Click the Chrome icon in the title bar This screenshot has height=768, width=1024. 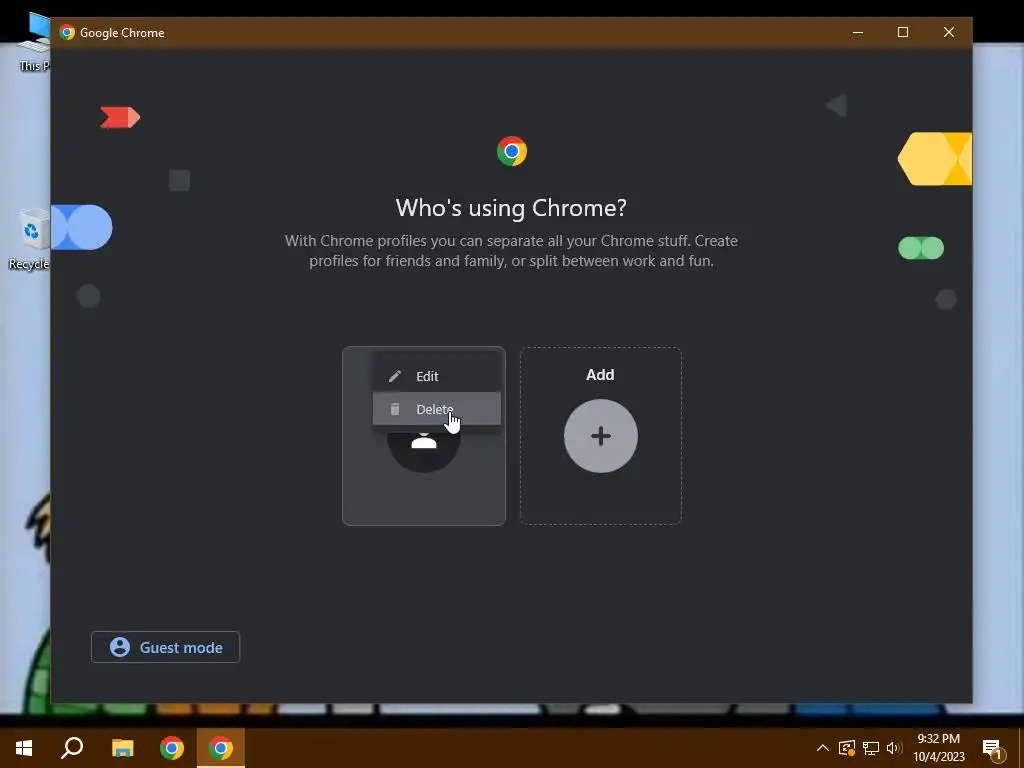click(67, 33)
